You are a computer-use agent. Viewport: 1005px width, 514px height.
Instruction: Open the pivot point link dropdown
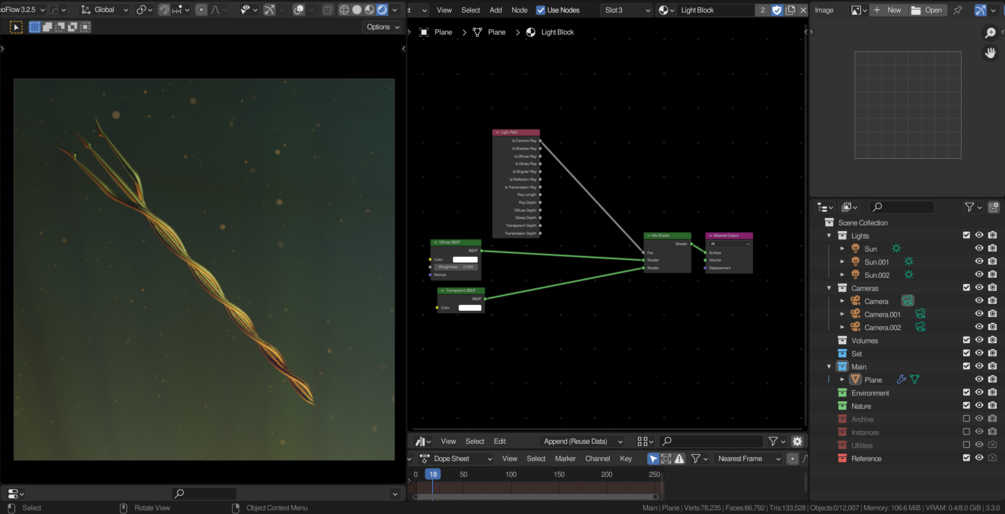[x=145, y=10]
